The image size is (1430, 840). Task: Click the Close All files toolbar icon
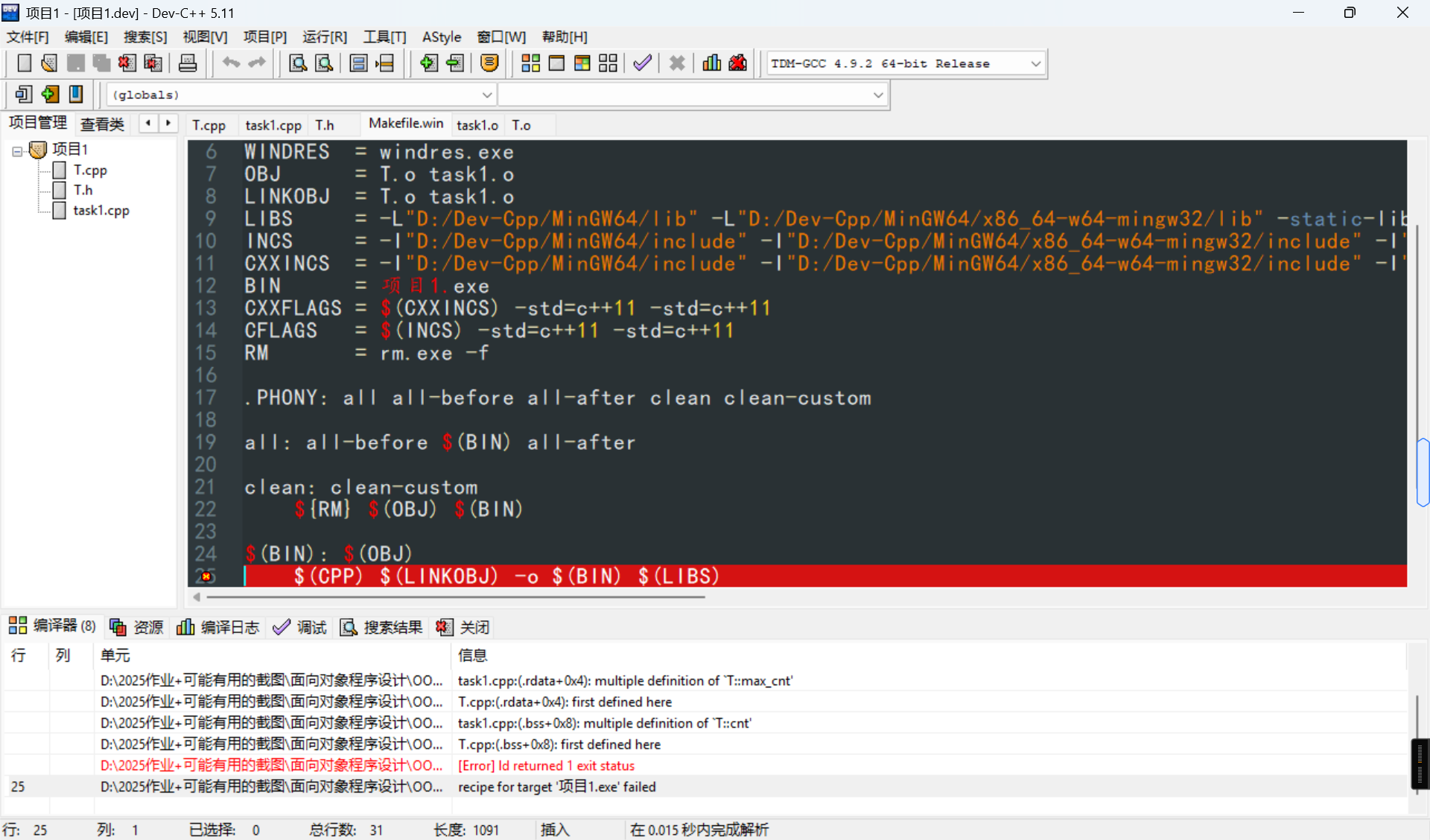153,63
